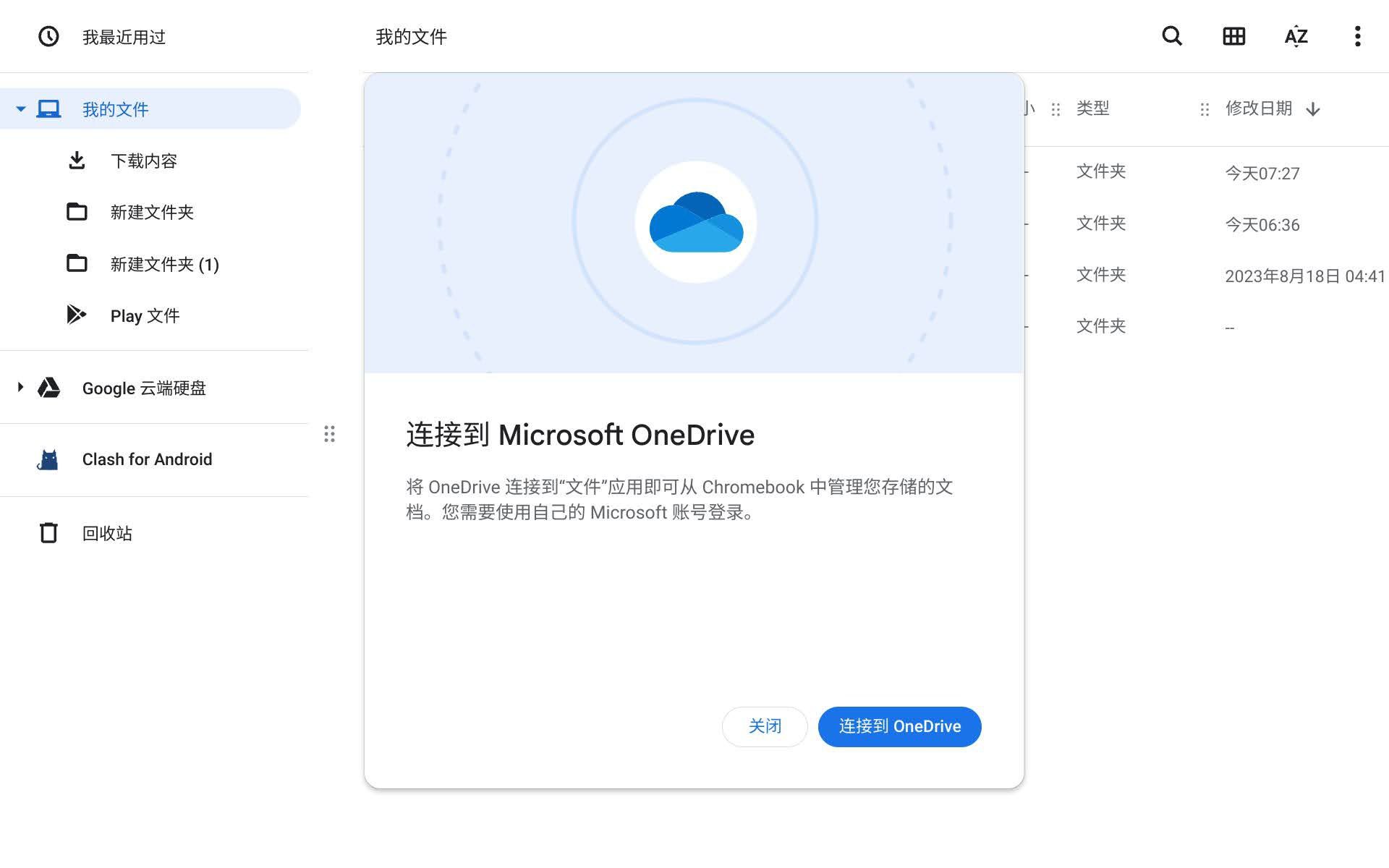Click three-dot menu next to Clash
This screenshot has width=1389, height=868.
click(330, 434)
